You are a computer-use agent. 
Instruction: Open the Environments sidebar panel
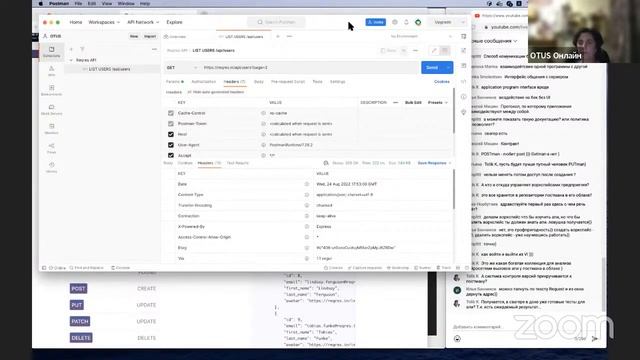pos(51,90)
